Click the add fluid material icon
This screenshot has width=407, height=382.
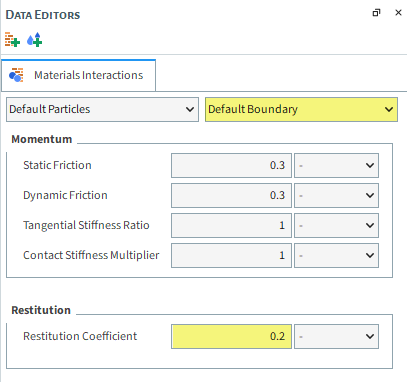coord(35,40)
